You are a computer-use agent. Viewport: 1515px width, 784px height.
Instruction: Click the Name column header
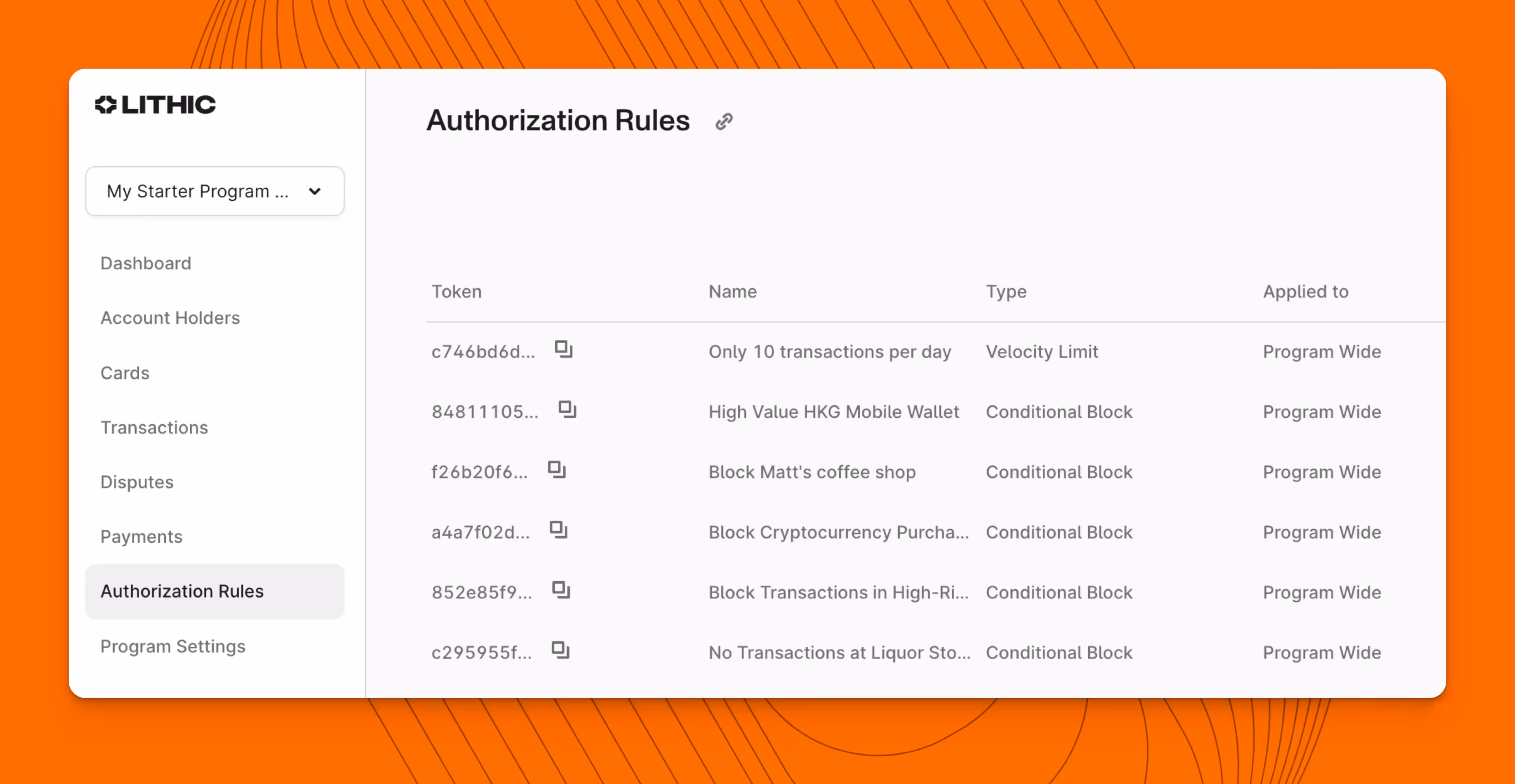(732, 292)
